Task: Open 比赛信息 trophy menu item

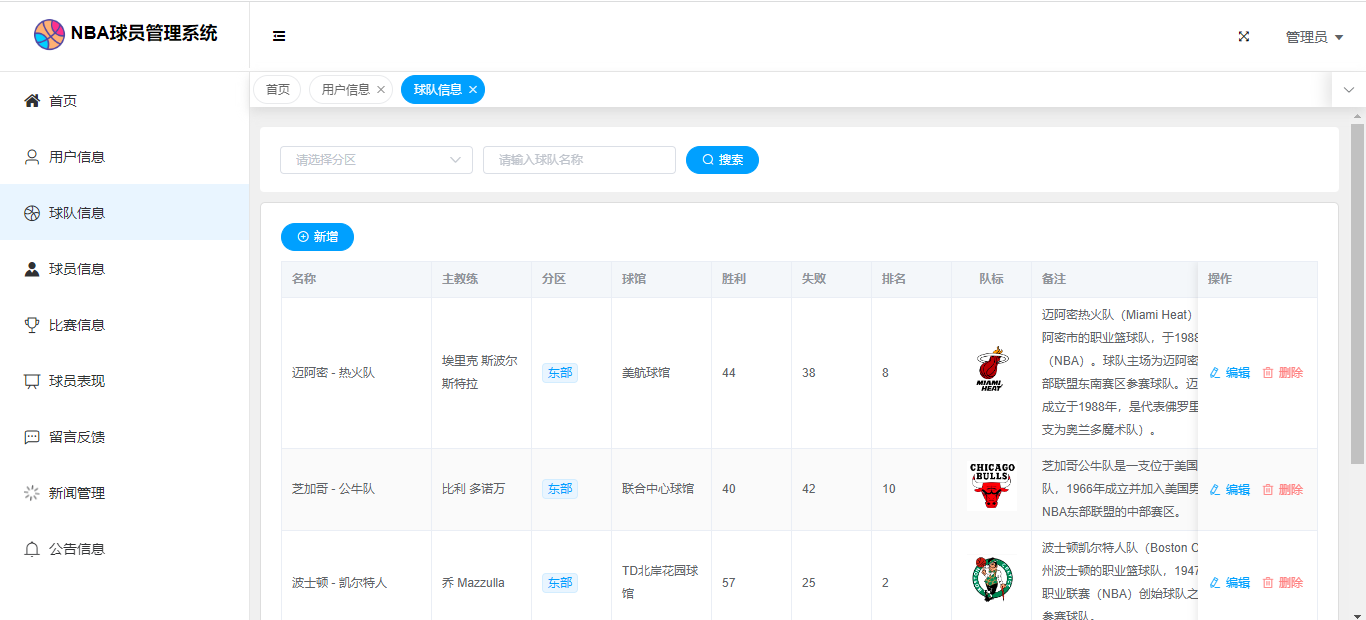Action: point(77,325)
